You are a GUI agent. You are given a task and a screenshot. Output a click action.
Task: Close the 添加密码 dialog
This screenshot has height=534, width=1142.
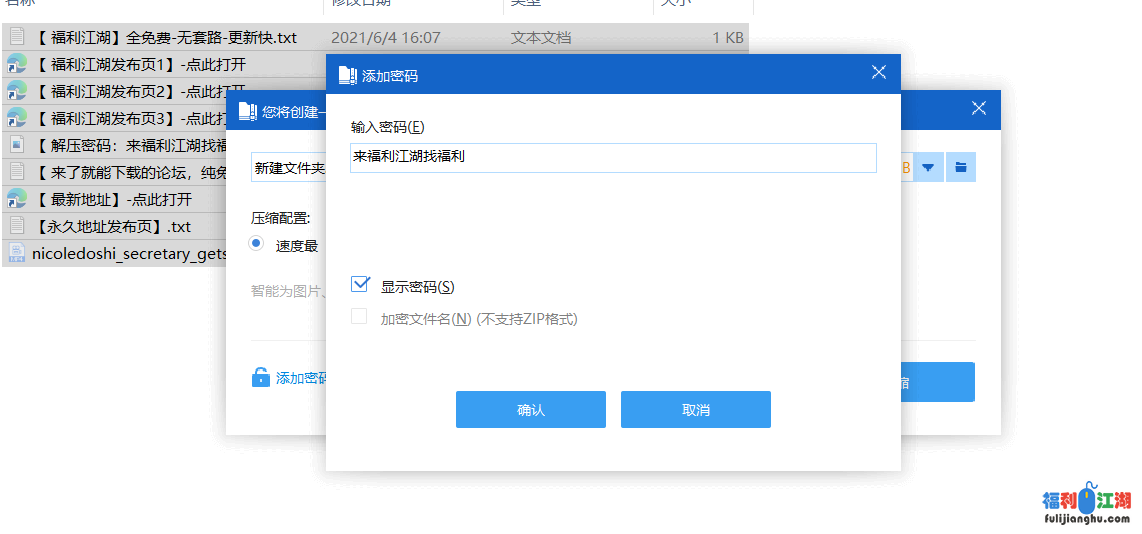click(878, 72)
